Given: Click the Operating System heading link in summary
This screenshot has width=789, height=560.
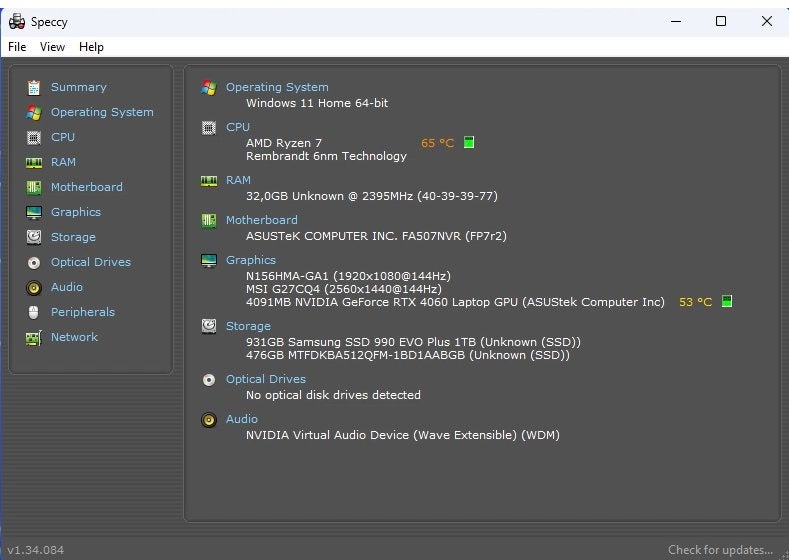Looking at the screenshot, I should point(277,87).
